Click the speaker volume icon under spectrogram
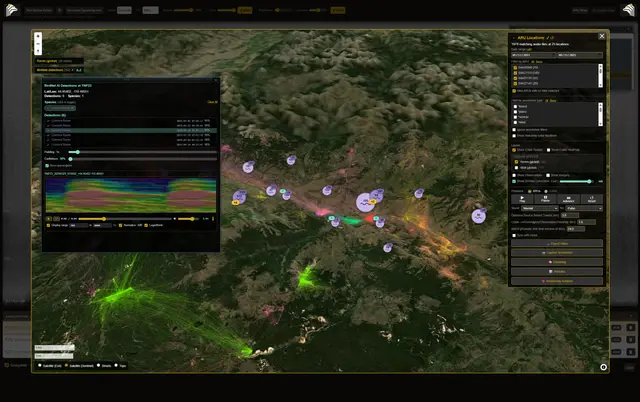Image resolution: width=640 pixels, height=402 pixels. (175, 219)
